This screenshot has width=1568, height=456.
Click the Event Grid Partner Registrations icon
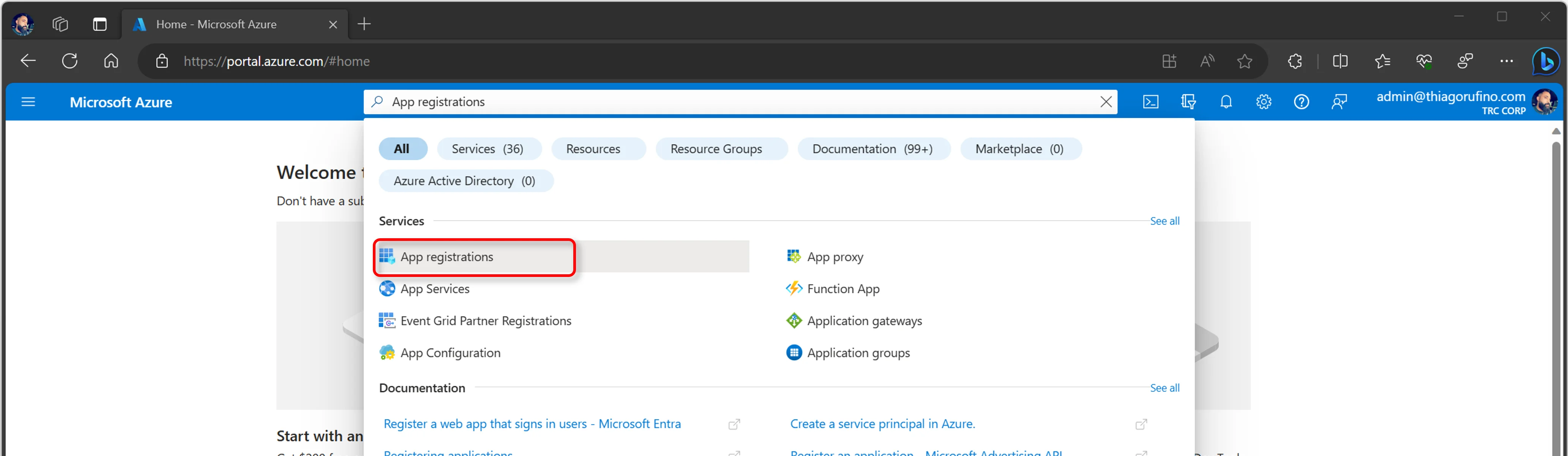(387, 321)
